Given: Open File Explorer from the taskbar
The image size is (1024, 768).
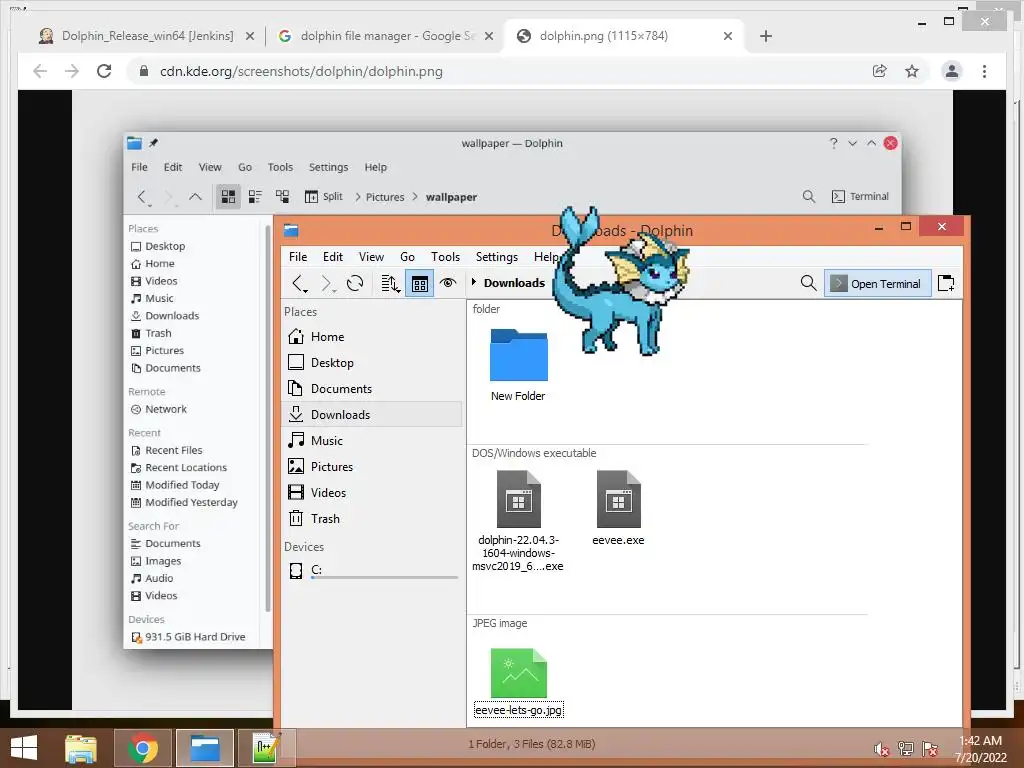Looking at the screenshot, I should (81, 748).
